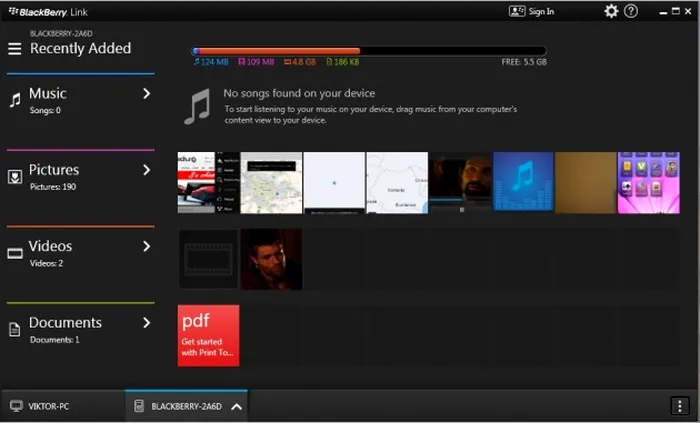Collapse the BLACKBERRY-2A6D device panel chevron
Image resolution: width=700 pixels, height=423 pixels.
[x=236, y=406]
